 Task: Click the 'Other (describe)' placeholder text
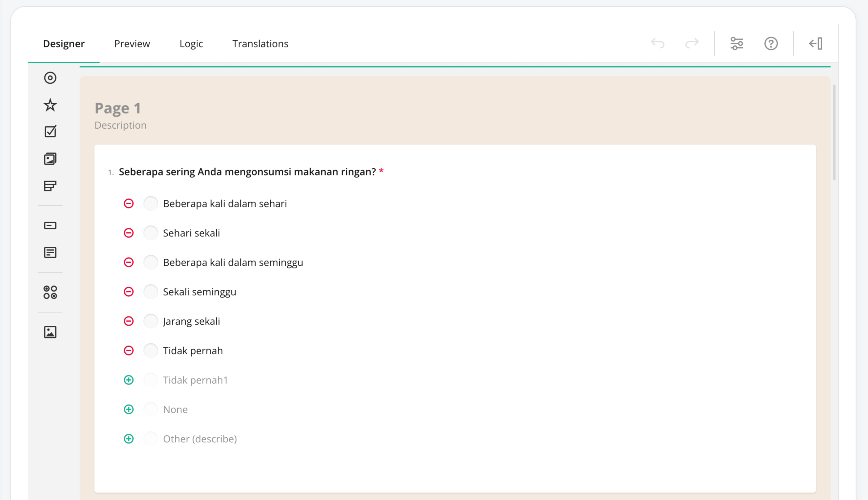(x=200, y=439)
